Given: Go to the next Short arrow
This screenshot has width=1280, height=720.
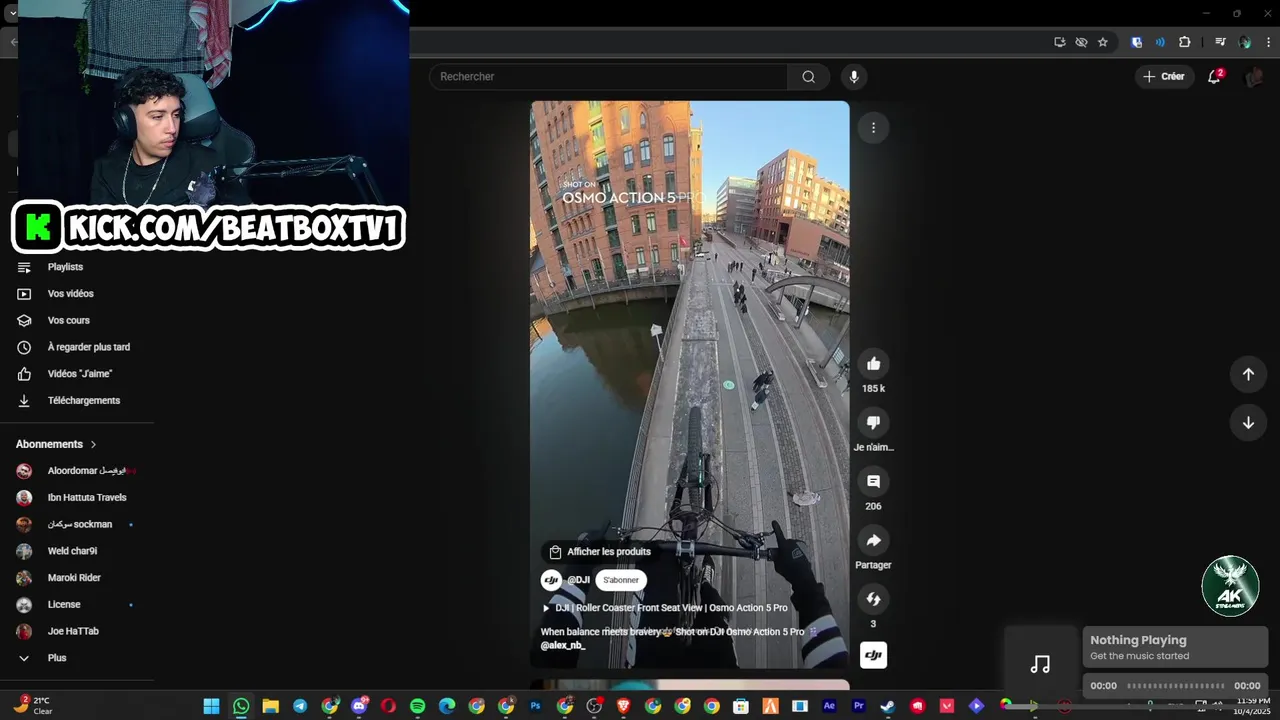Looking at the screenshot, I should pos(1248,423).
